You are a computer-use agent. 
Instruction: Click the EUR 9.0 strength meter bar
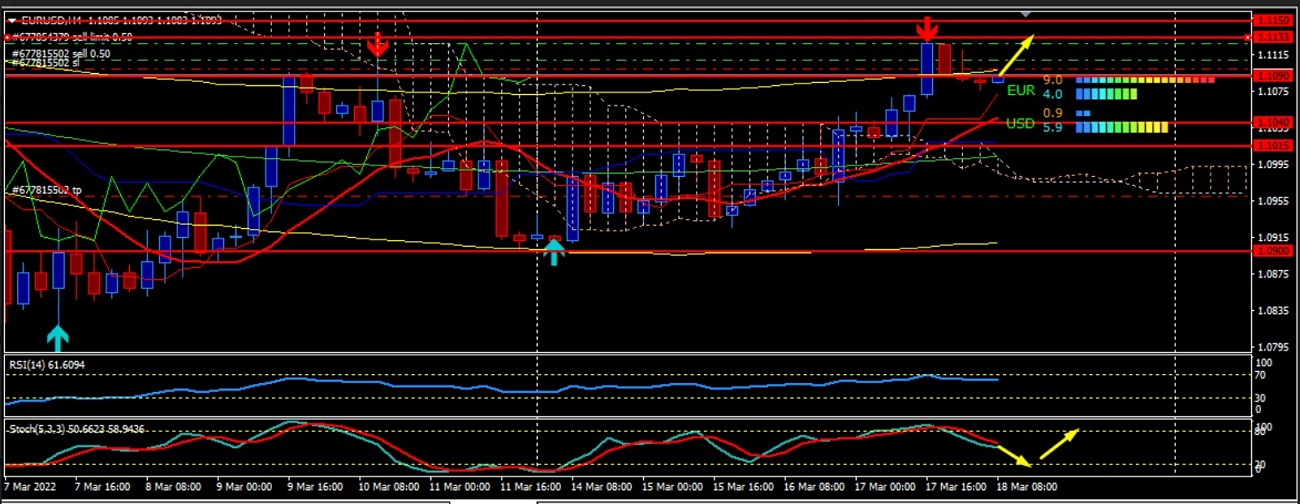(x=1144, y=80)
